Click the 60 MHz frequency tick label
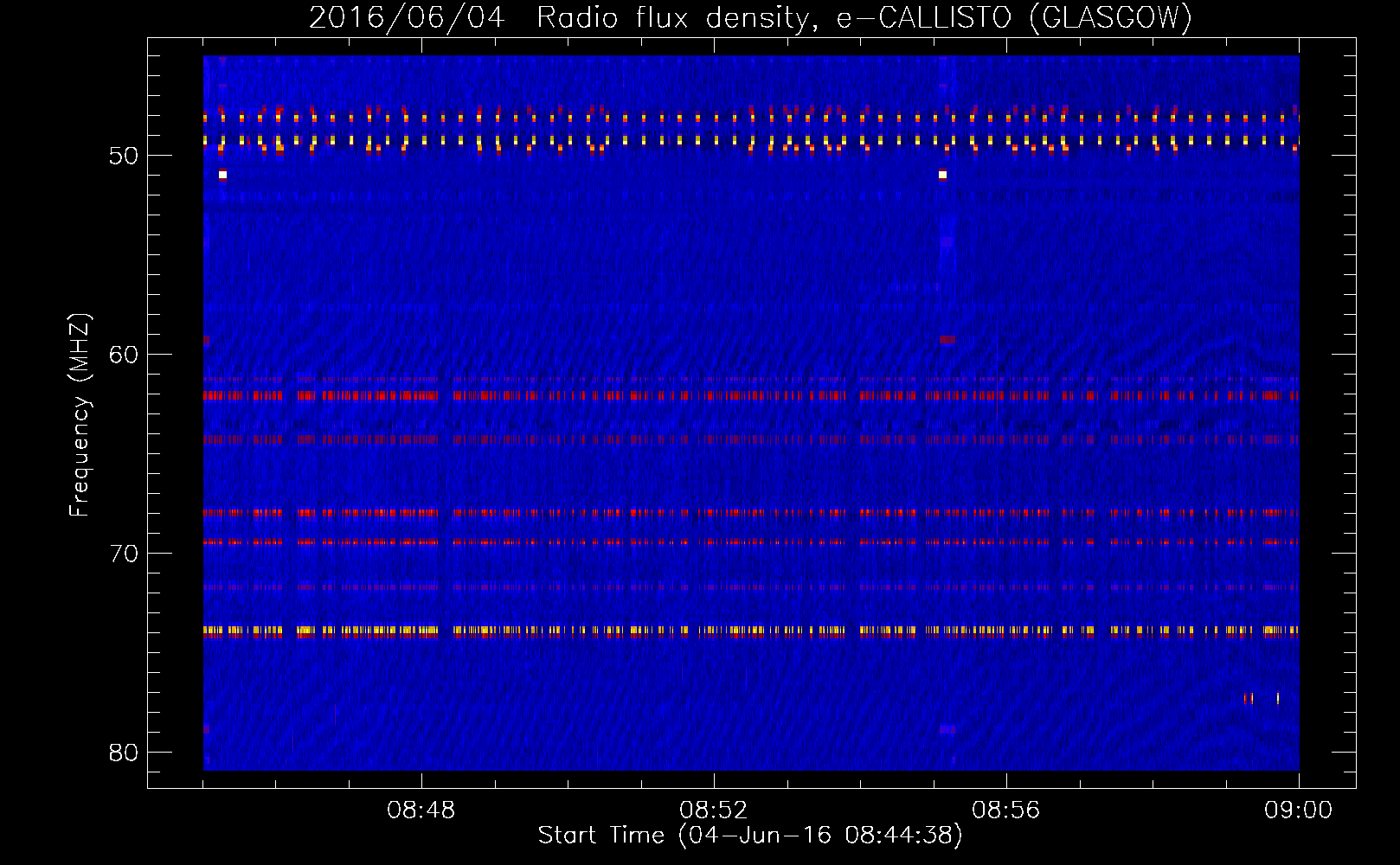The height and width of the screenshot is (865, 1400). 124,355
